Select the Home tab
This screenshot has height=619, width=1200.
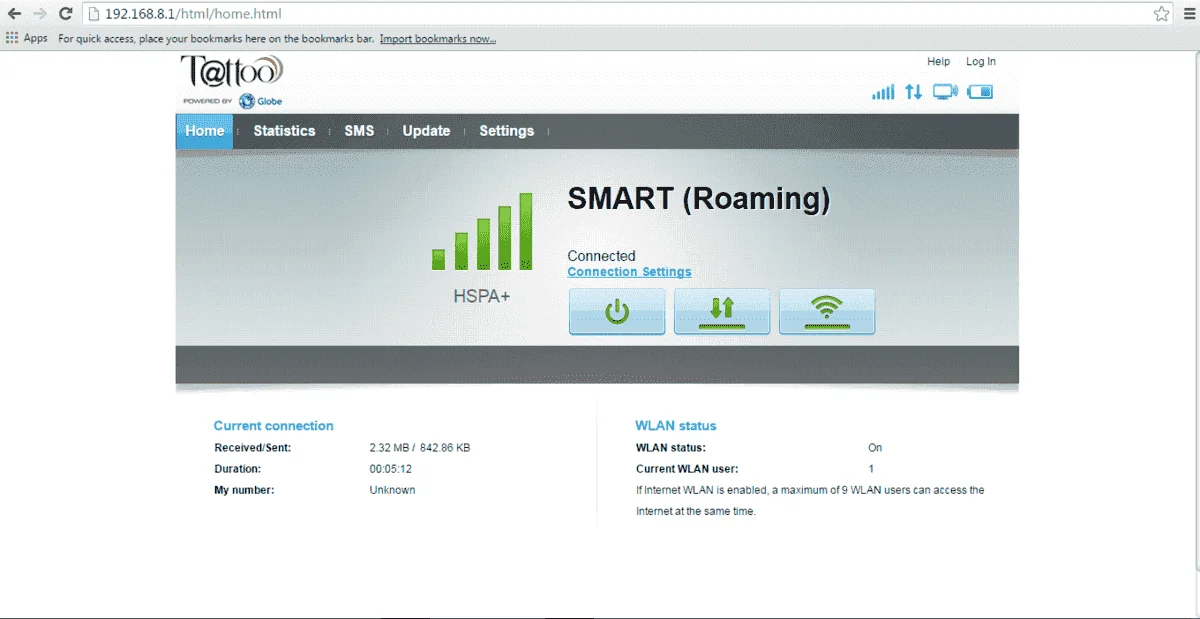[205, 131]
